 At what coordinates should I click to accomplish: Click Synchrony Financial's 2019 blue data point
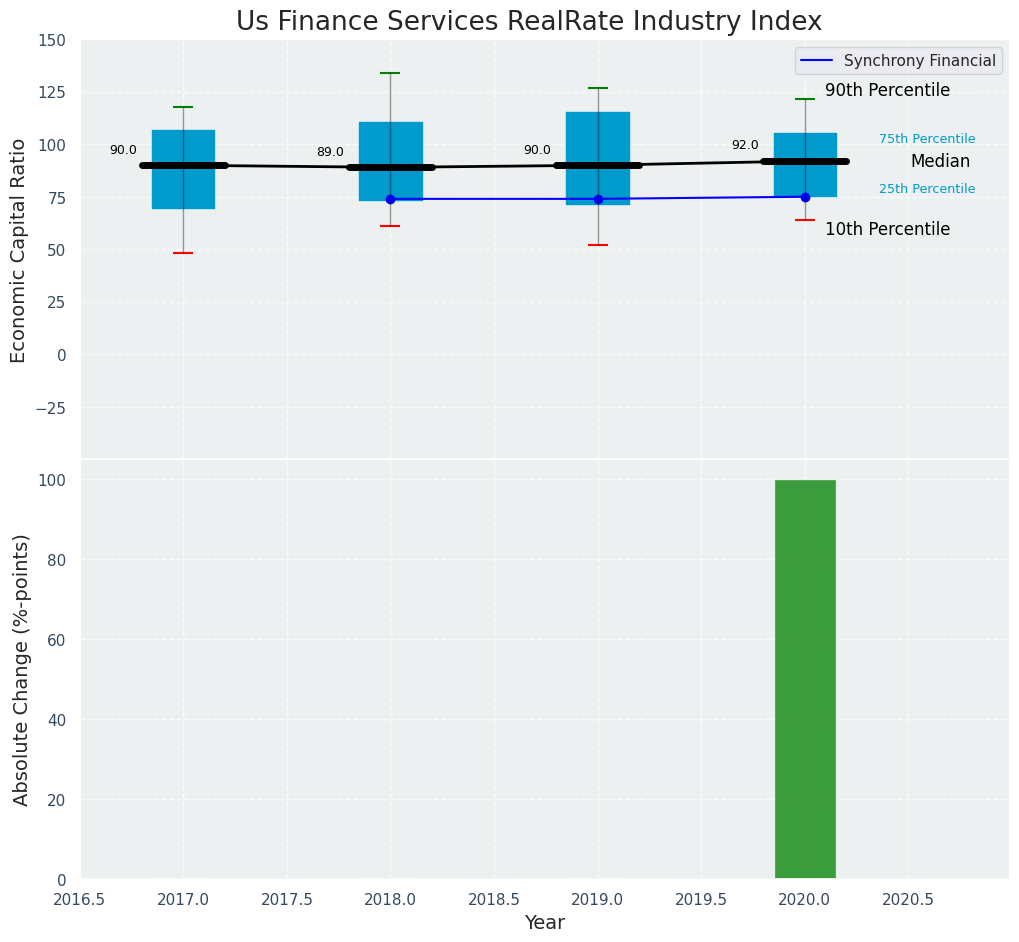598,199
